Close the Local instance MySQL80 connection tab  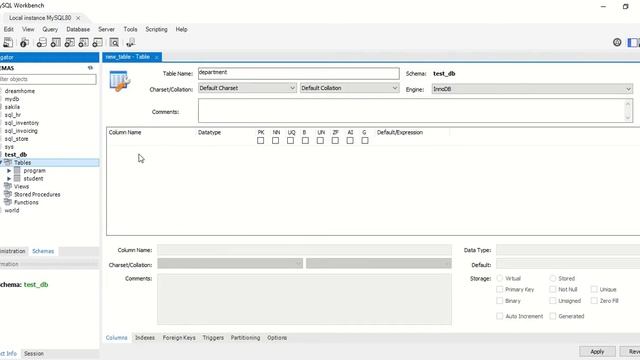[x=78, y=18]
